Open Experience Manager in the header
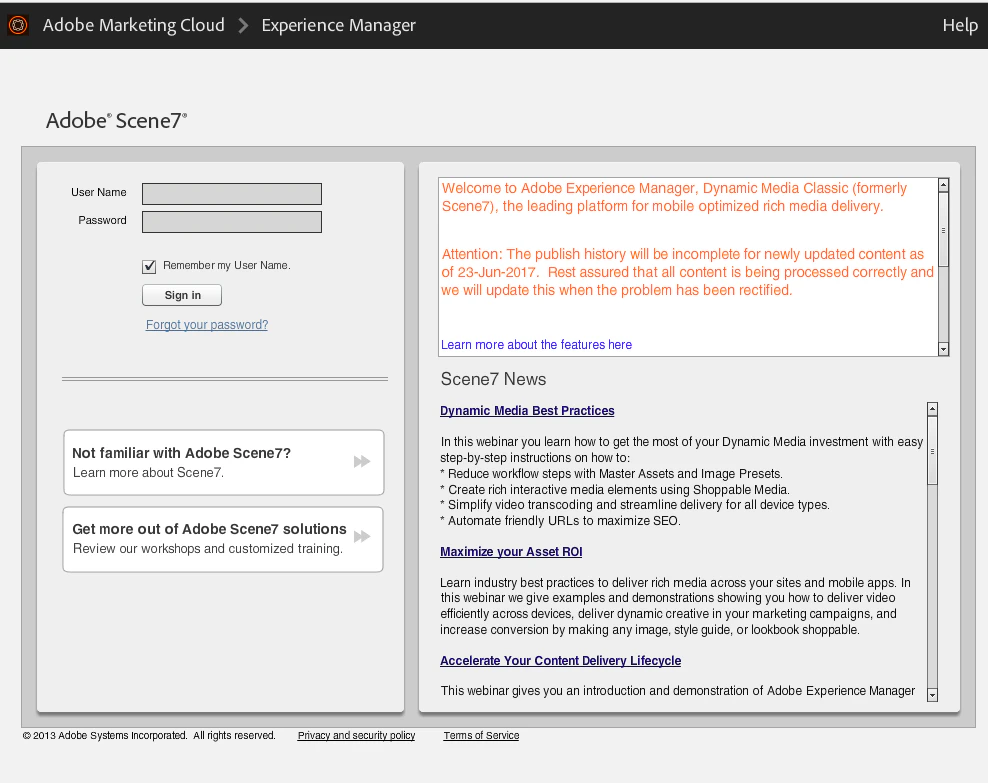The width and height of the screenshot is (988, 783). 338,26
